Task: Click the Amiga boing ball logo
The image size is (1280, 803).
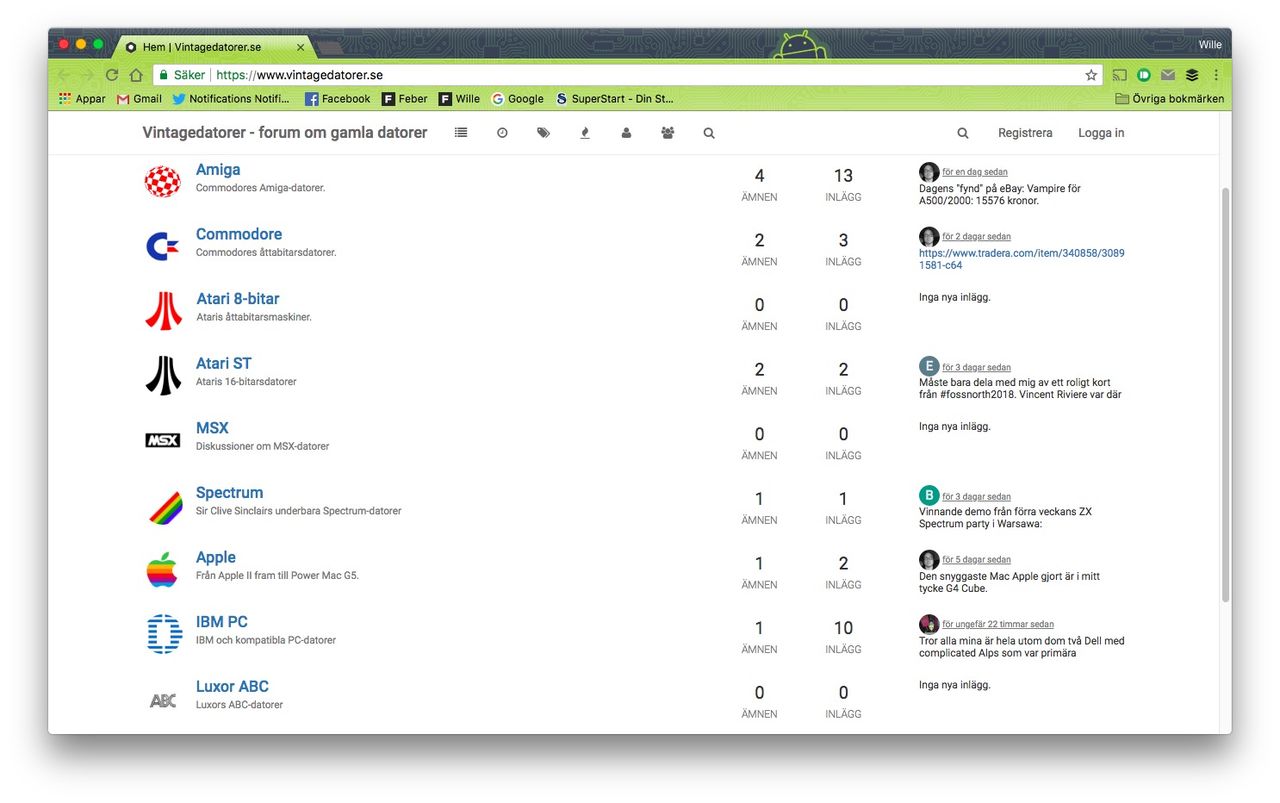Action: (x=163, y=181)
